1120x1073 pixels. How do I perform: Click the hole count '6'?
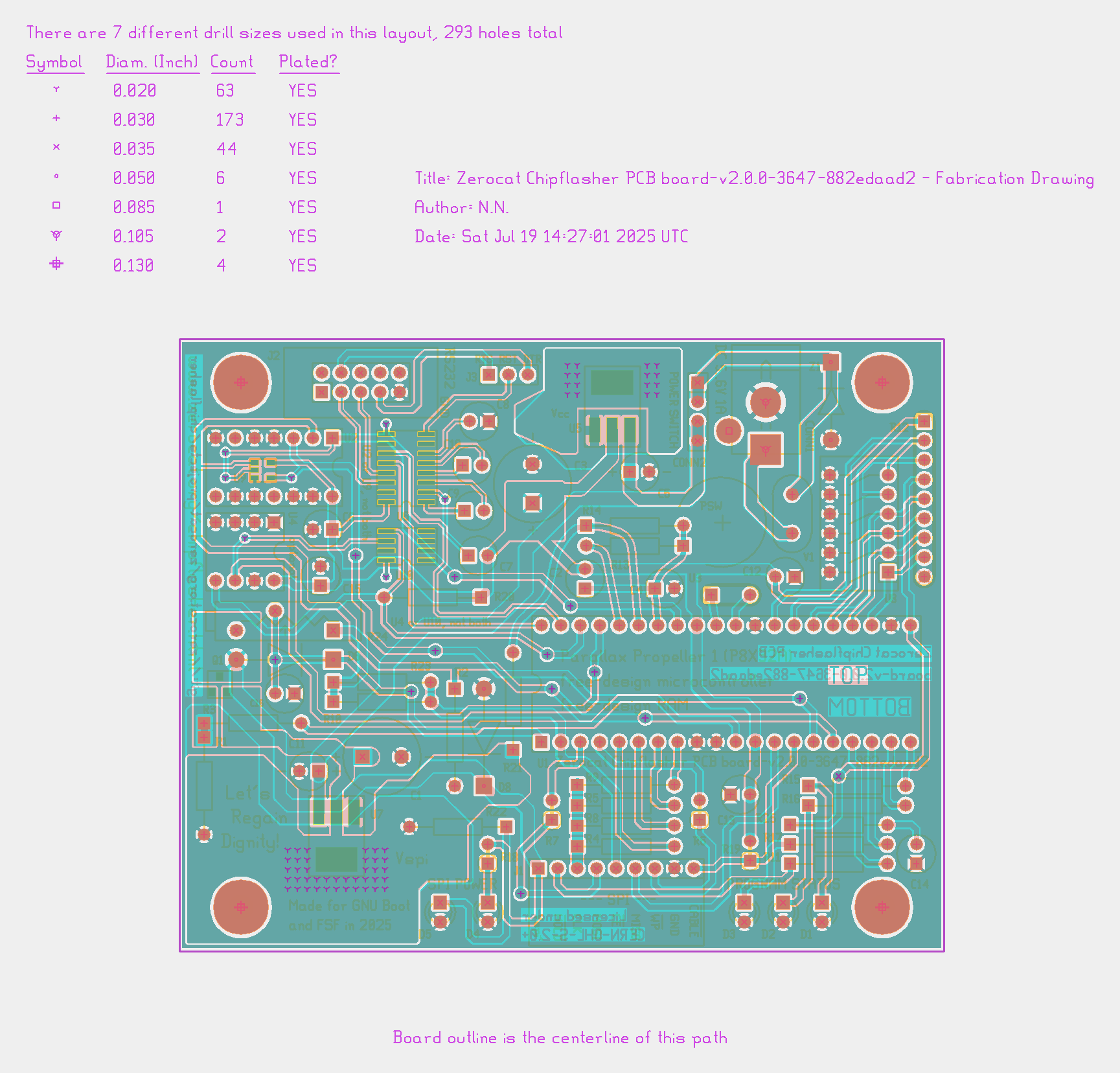[x=220, y=178]
